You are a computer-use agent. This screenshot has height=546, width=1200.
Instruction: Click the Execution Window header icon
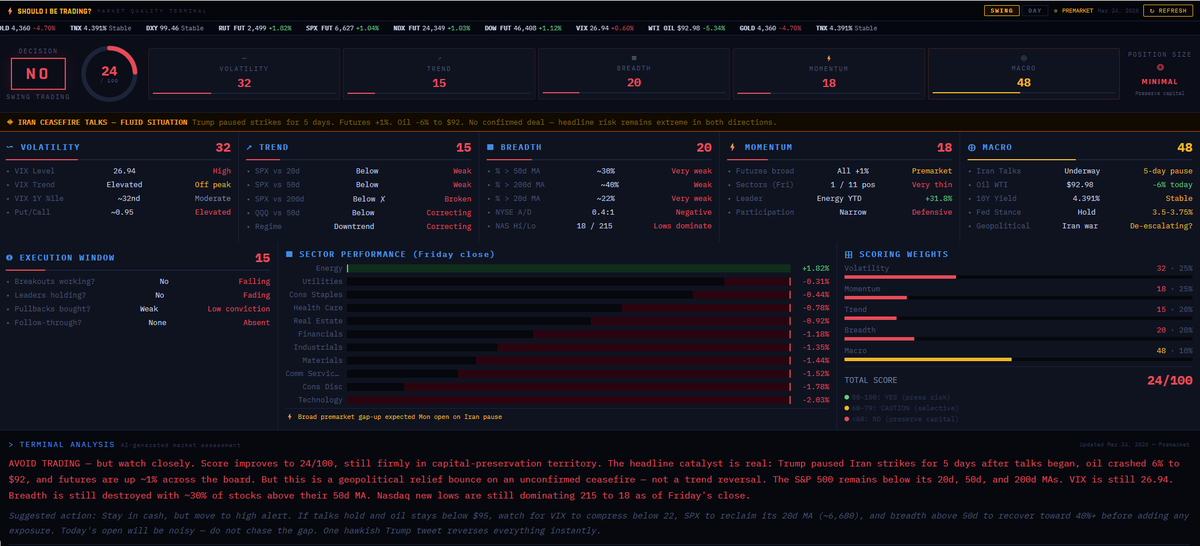10,258
